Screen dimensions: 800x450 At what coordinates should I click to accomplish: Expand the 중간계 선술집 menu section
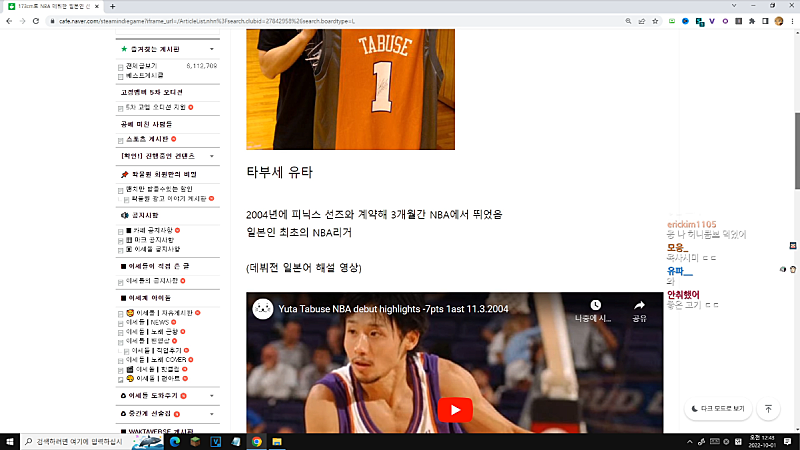click(x=212, y=412)
